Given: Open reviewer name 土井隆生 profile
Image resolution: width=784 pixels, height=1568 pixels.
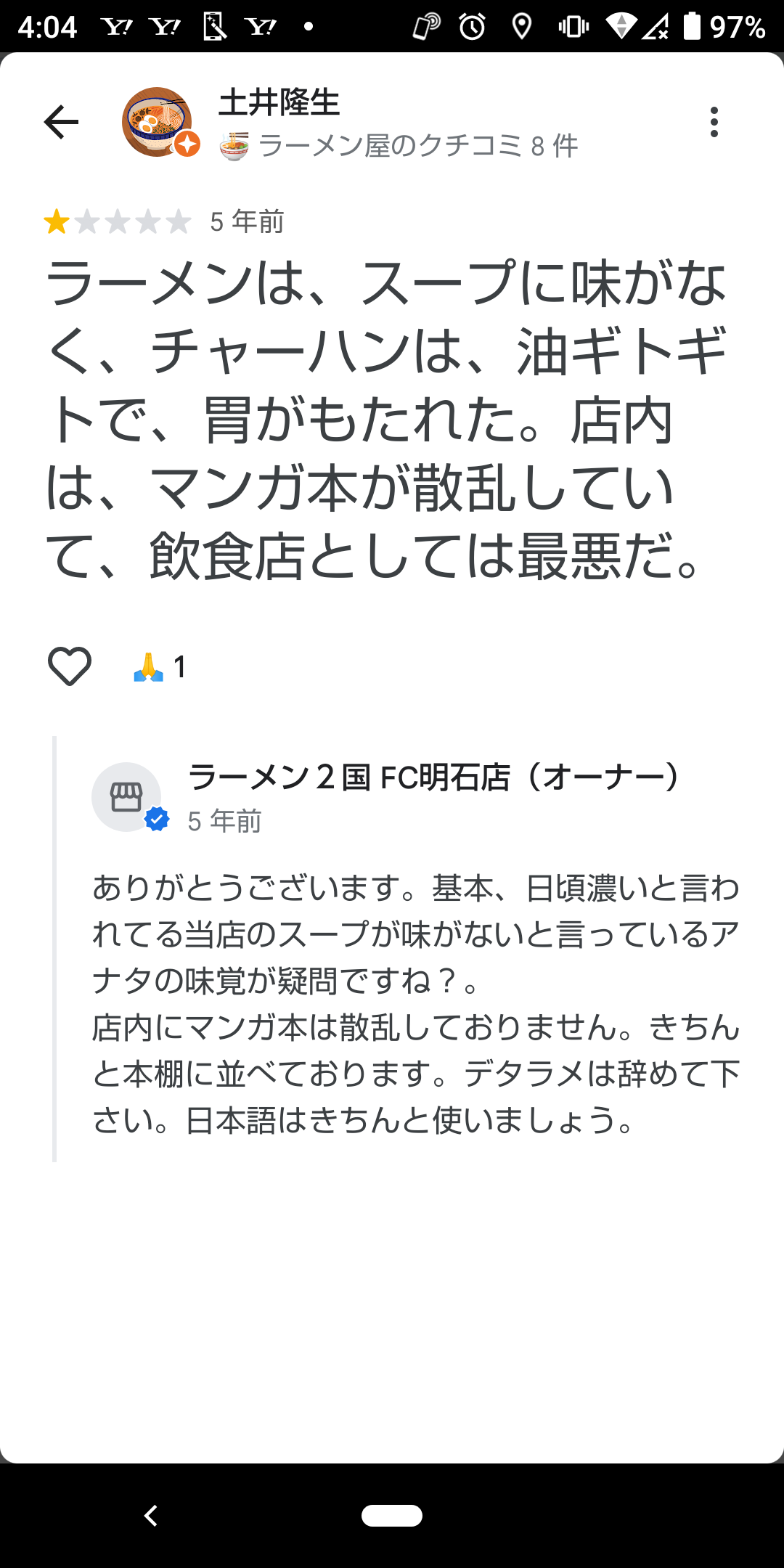Looking at the screenshot, I should pos(279,102).
